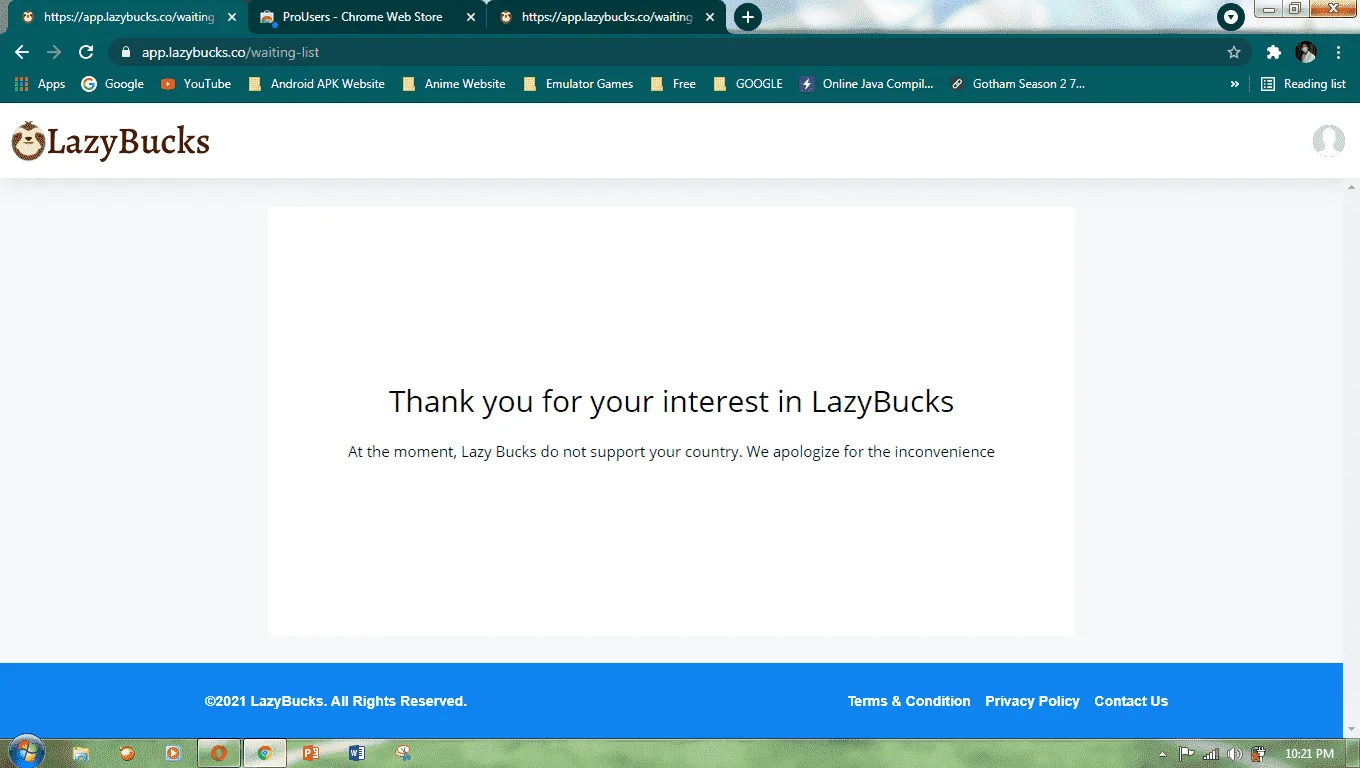Viewport: 1360px width, 768px height.
Task: Open the power plug tray icon
Action: pyautogui.click(x=1260, y=754)
